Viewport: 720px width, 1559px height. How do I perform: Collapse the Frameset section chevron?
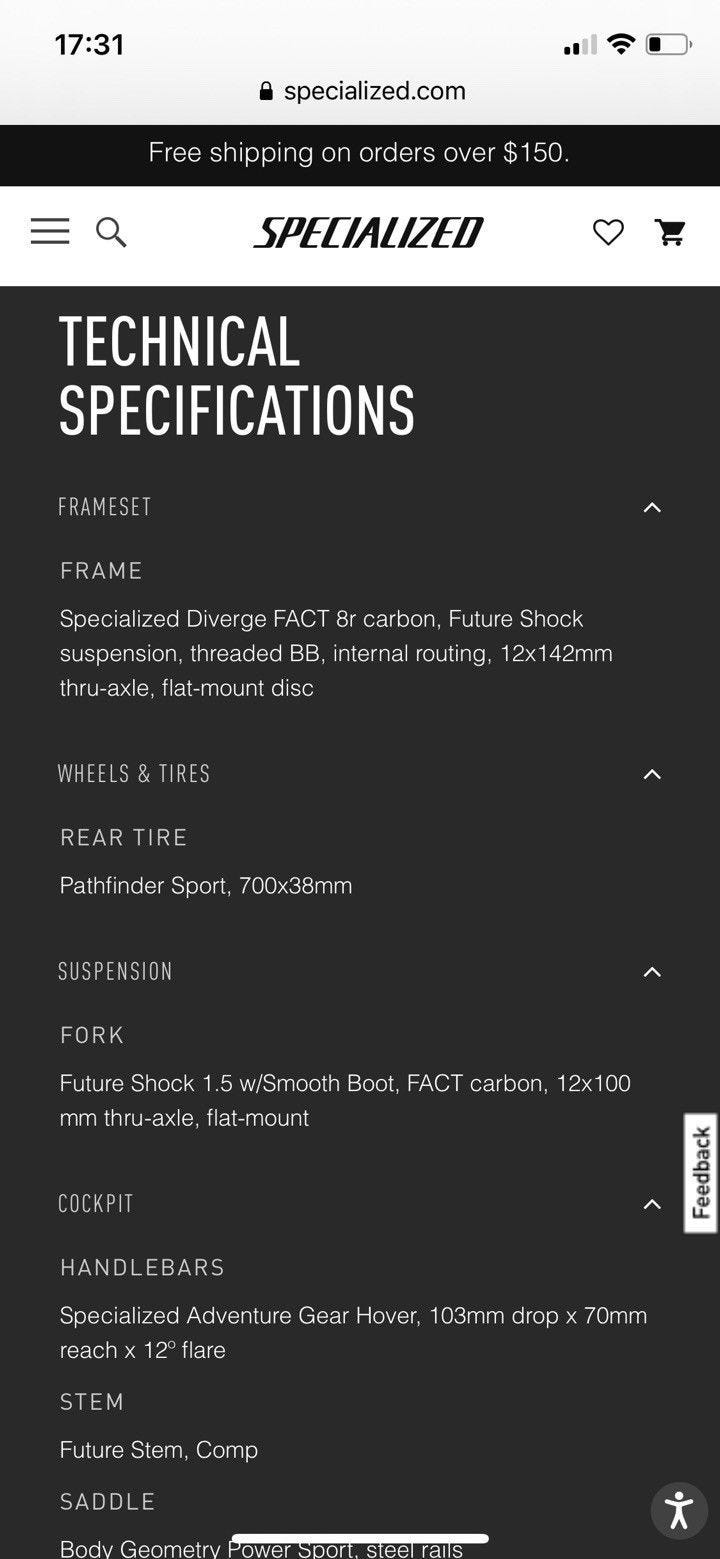(652, 508)
